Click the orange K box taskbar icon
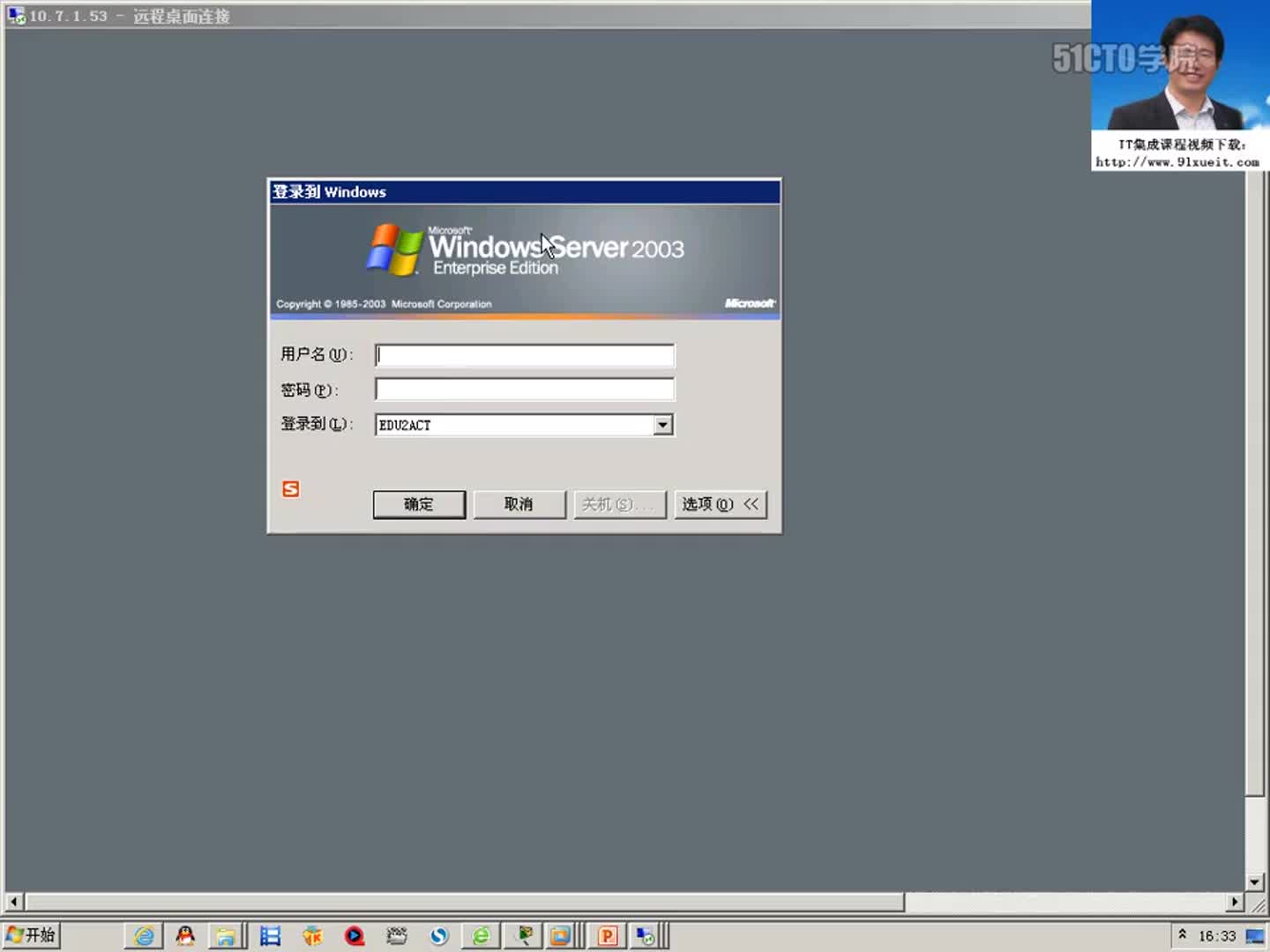Screen dimensions: 1270x952 [312, 936]
